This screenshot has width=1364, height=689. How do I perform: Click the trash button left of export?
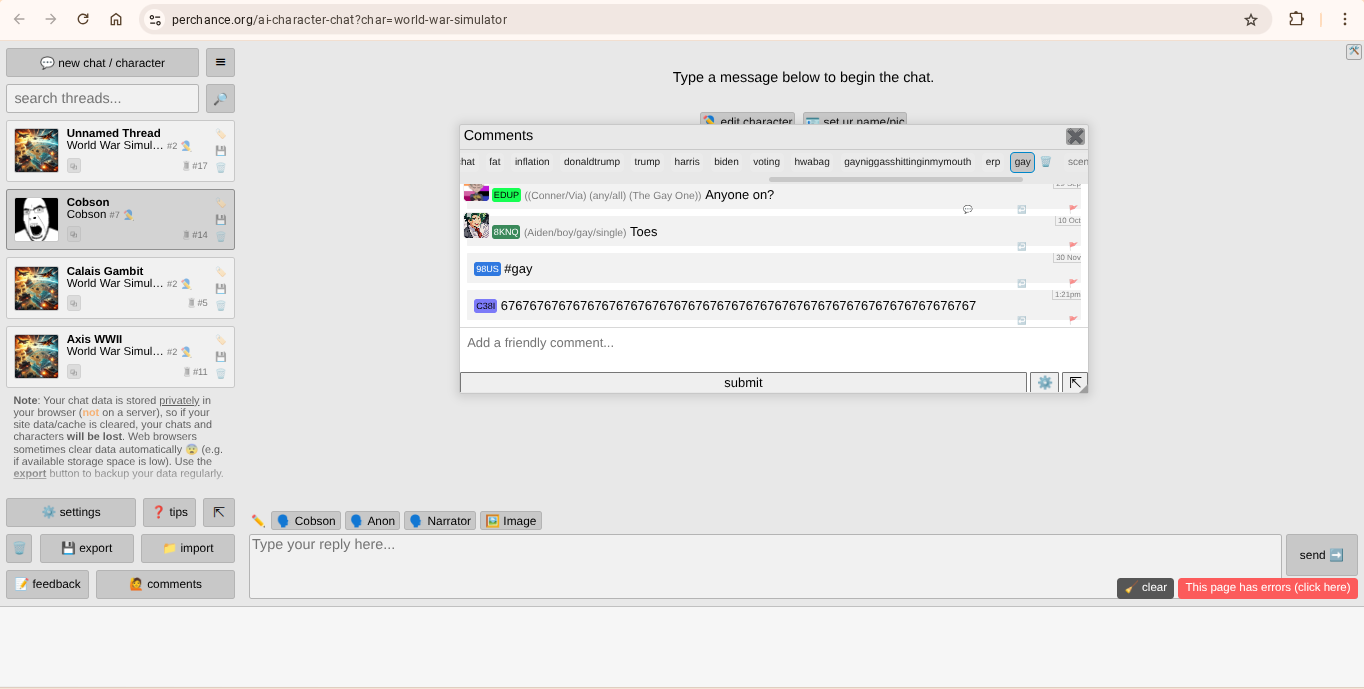click(x=19, y=548)
